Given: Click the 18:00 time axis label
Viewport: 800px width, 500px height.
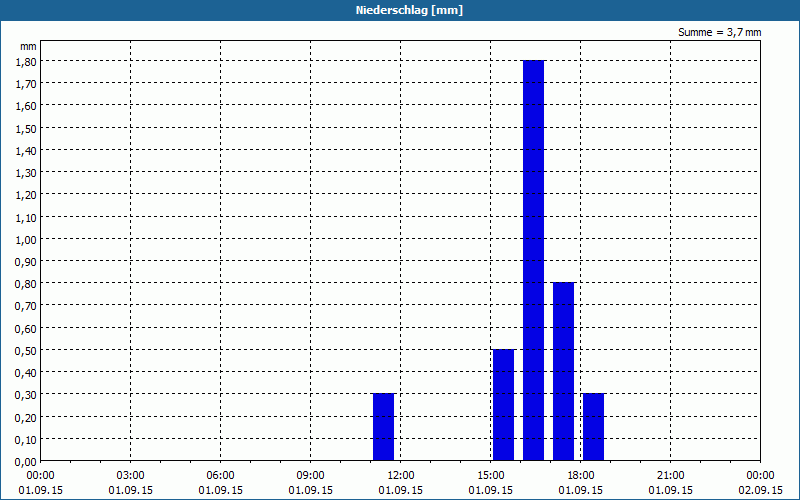Looking at the screenshot, I should click(x=581, y=476).
